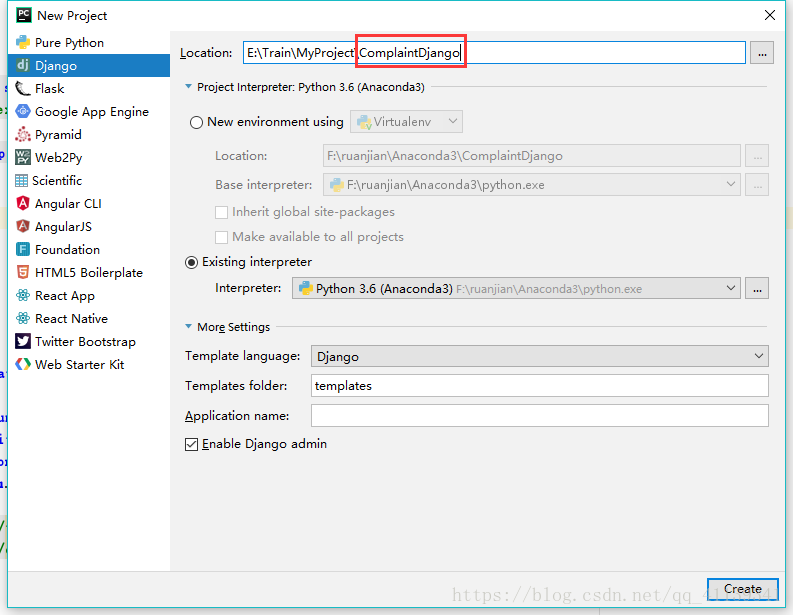Browse for project Location with ellipsis button
The height and width of the screenshot is (615, 793).
(762, 53)
